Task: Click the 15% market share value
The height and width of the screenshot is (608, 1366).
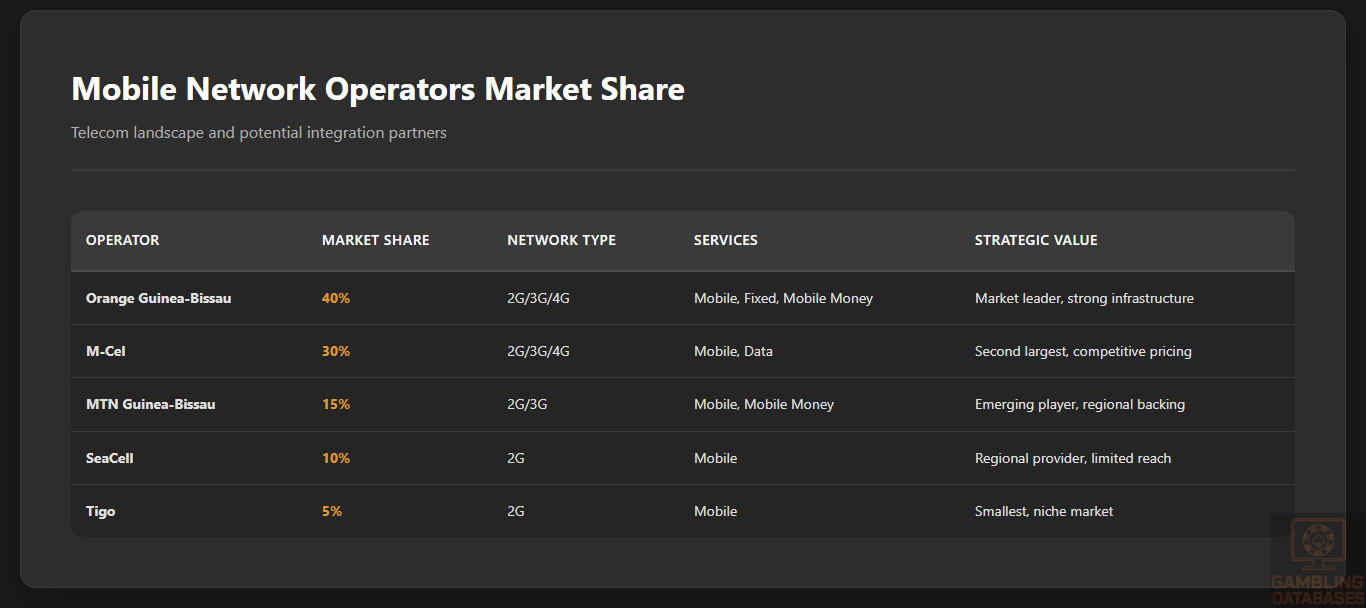Action: click(x=336, y=404)
